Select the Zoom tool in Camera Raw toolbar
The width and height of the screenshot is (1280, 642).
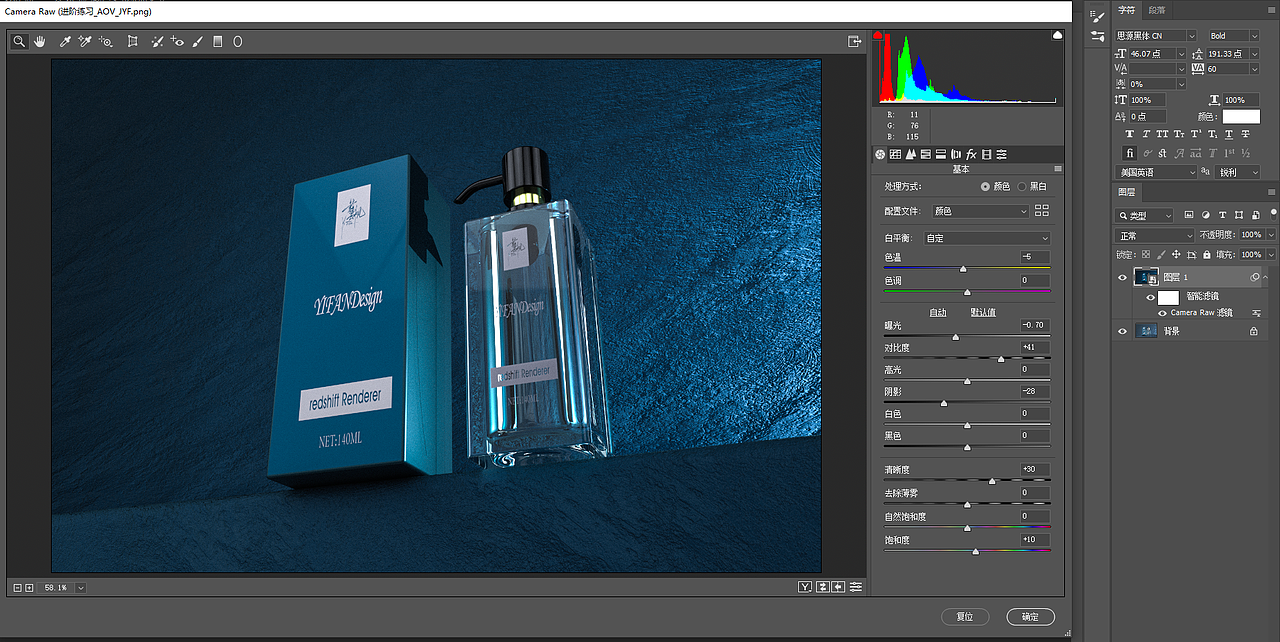tap(19, 41)
